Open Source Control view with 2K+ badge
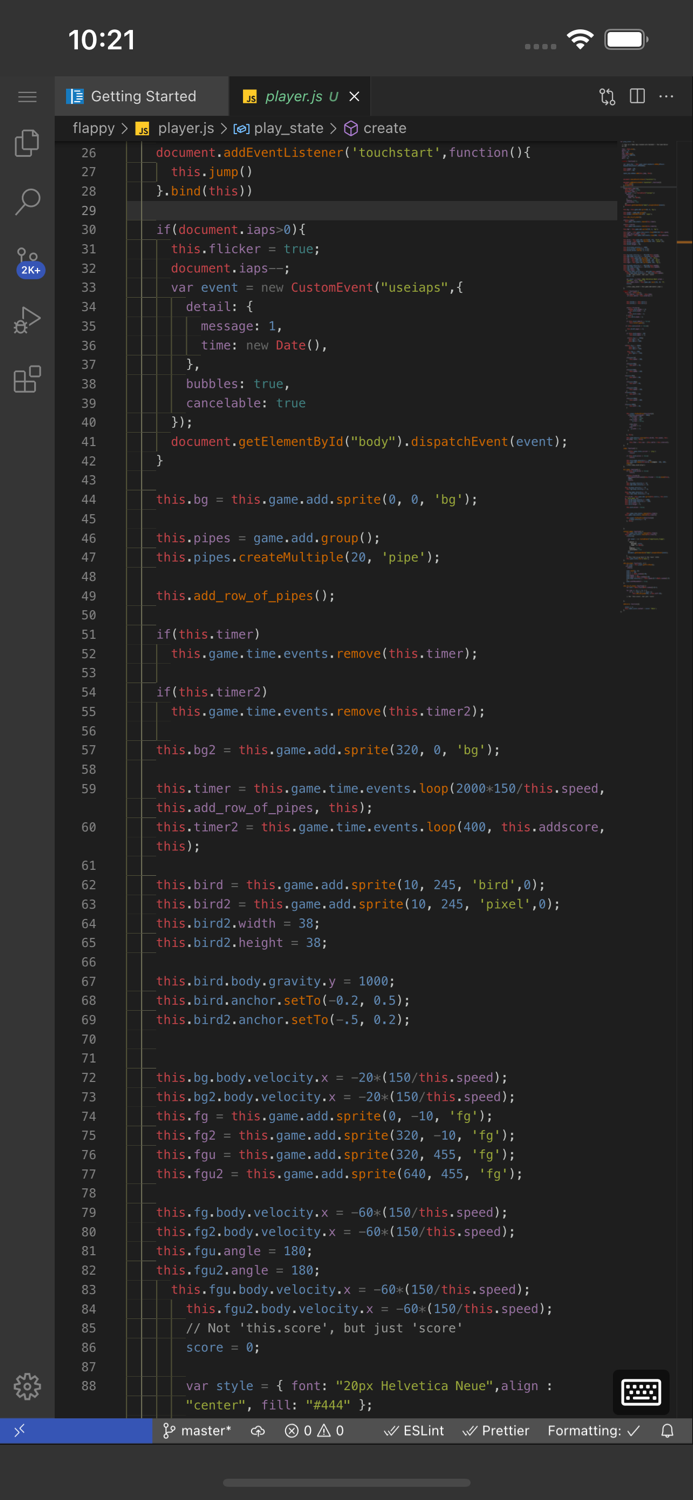The image size is (693, 1500). pos(28,262)
